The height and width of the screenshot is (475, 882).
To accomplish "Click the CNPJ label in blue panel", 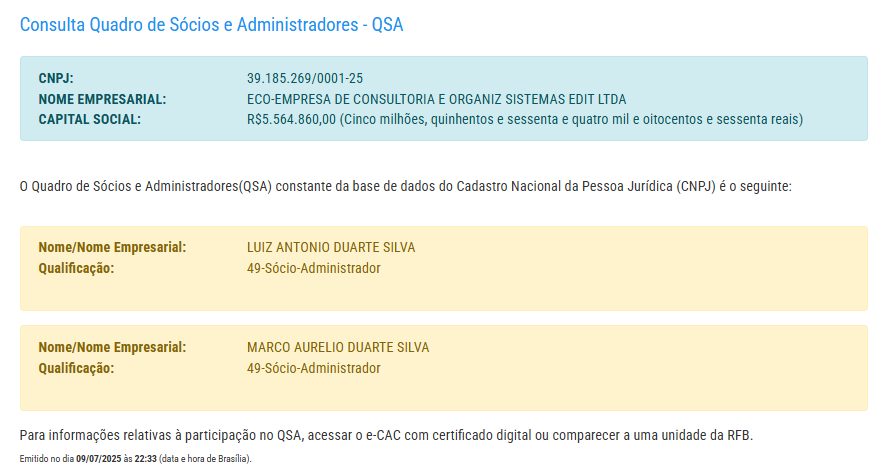I will pos(56,78).
